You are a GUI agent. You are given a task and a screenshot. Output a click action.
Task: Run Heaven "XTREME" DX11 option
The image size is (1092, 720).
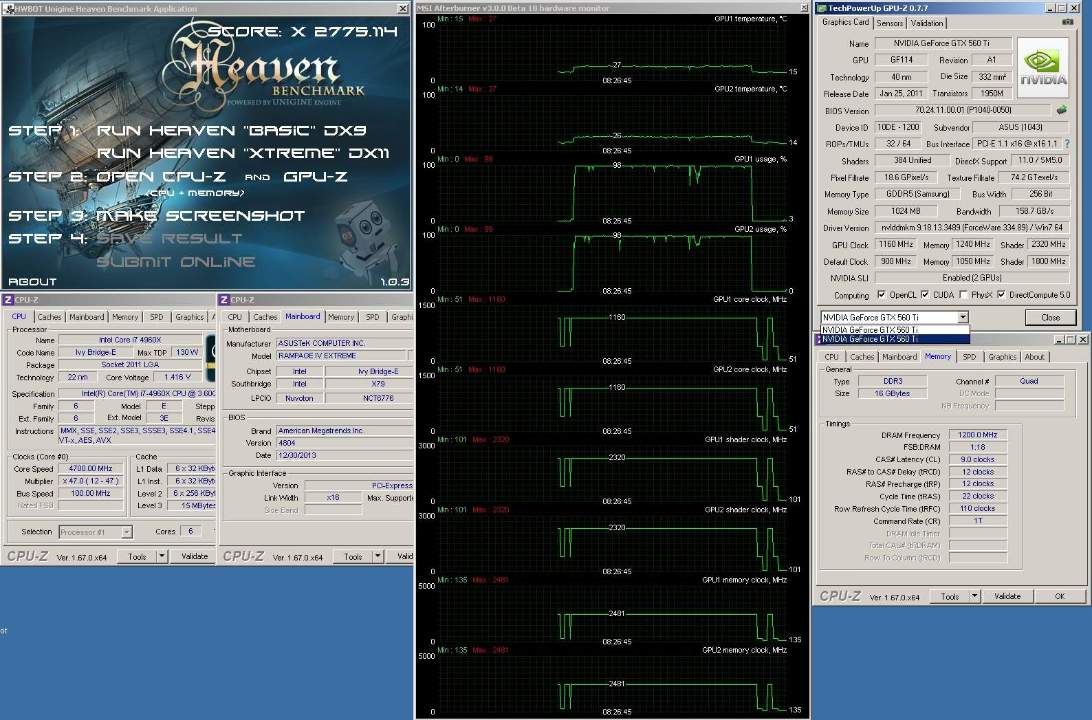pyautogui.click(x=243, y=153)
